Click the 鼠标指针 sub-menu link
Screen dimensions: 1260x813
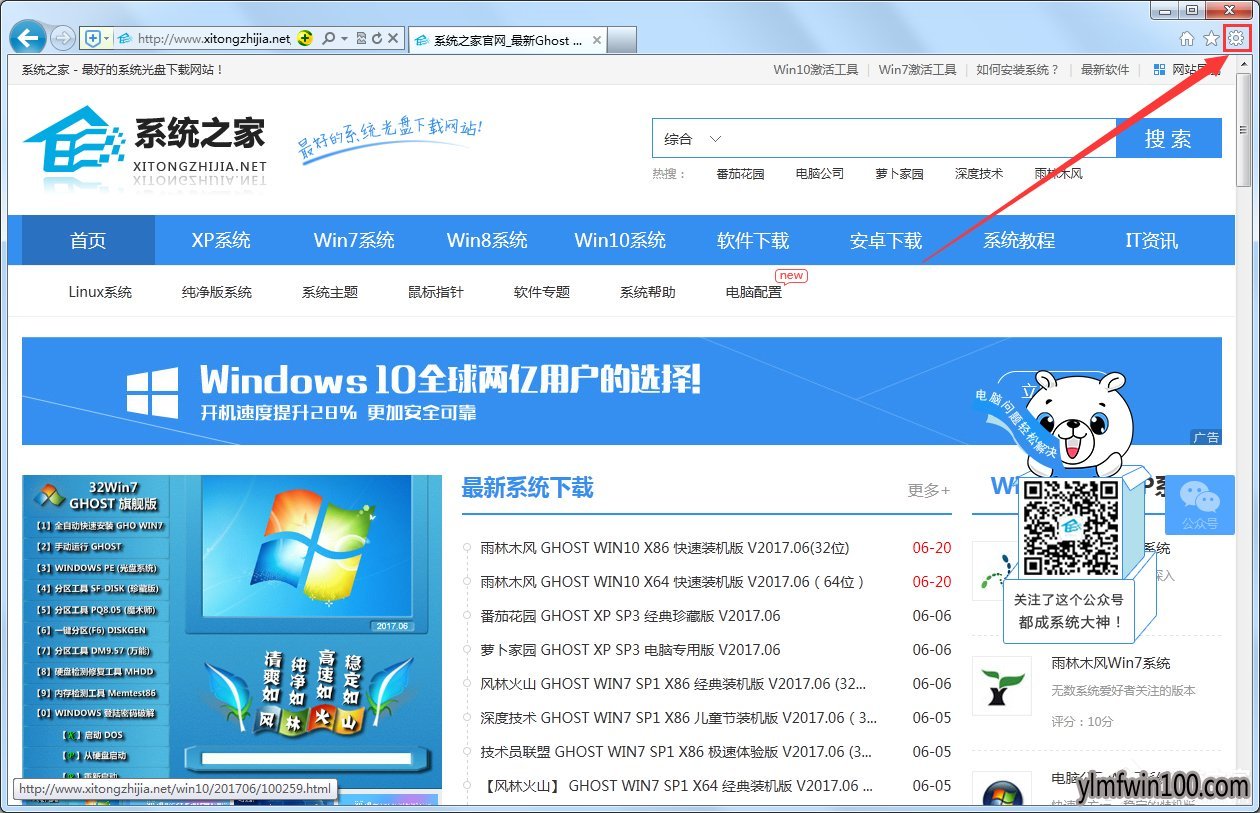pyautogui.click(x=436, y=292)
